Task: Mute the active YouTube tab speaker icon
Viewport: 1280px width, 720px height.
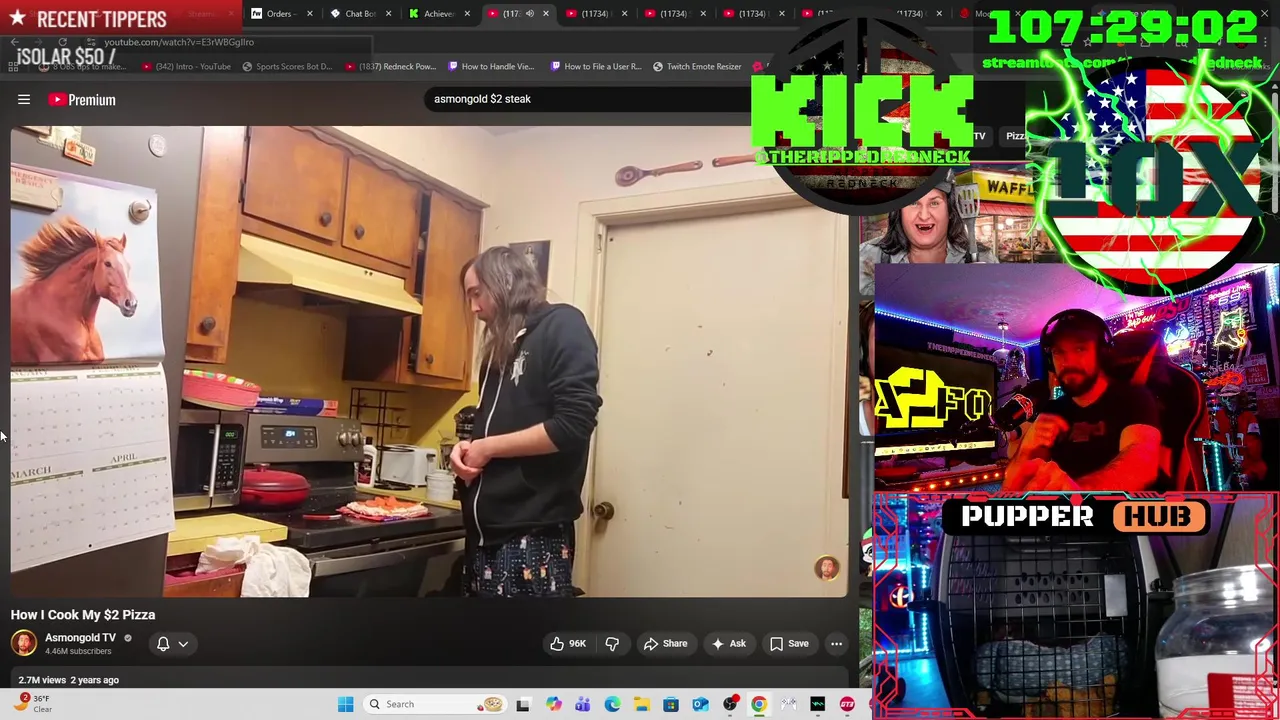Action: [530, 13]
